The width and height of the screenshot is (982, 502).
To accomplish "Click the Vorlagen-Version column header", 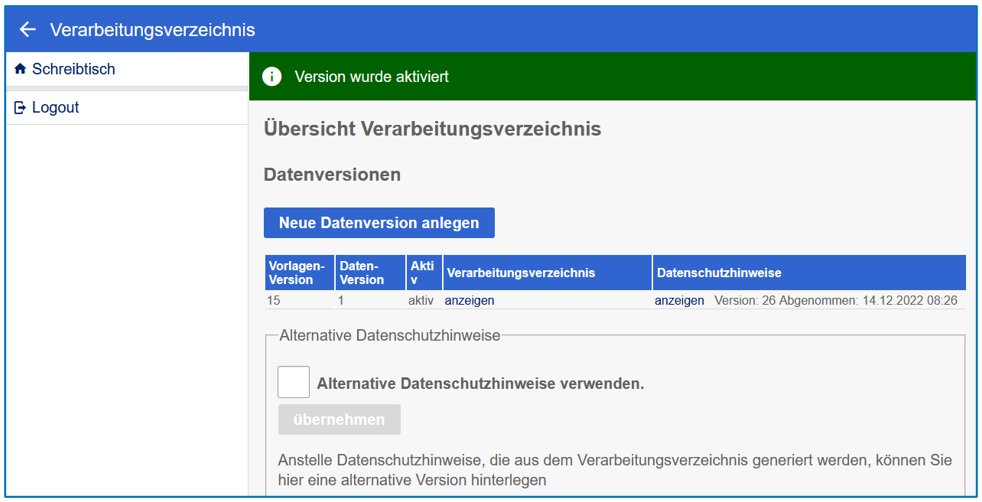I will pyautogui.click(x=299, y=273).
